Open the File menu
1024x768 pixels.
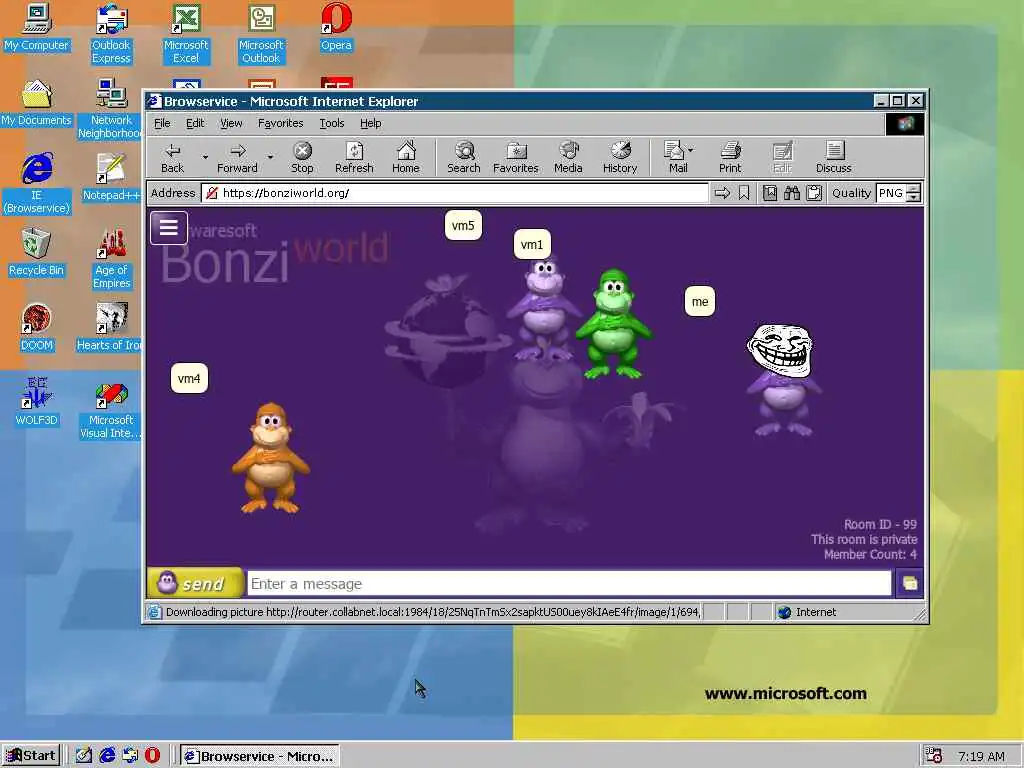click(x=162, y=123)
